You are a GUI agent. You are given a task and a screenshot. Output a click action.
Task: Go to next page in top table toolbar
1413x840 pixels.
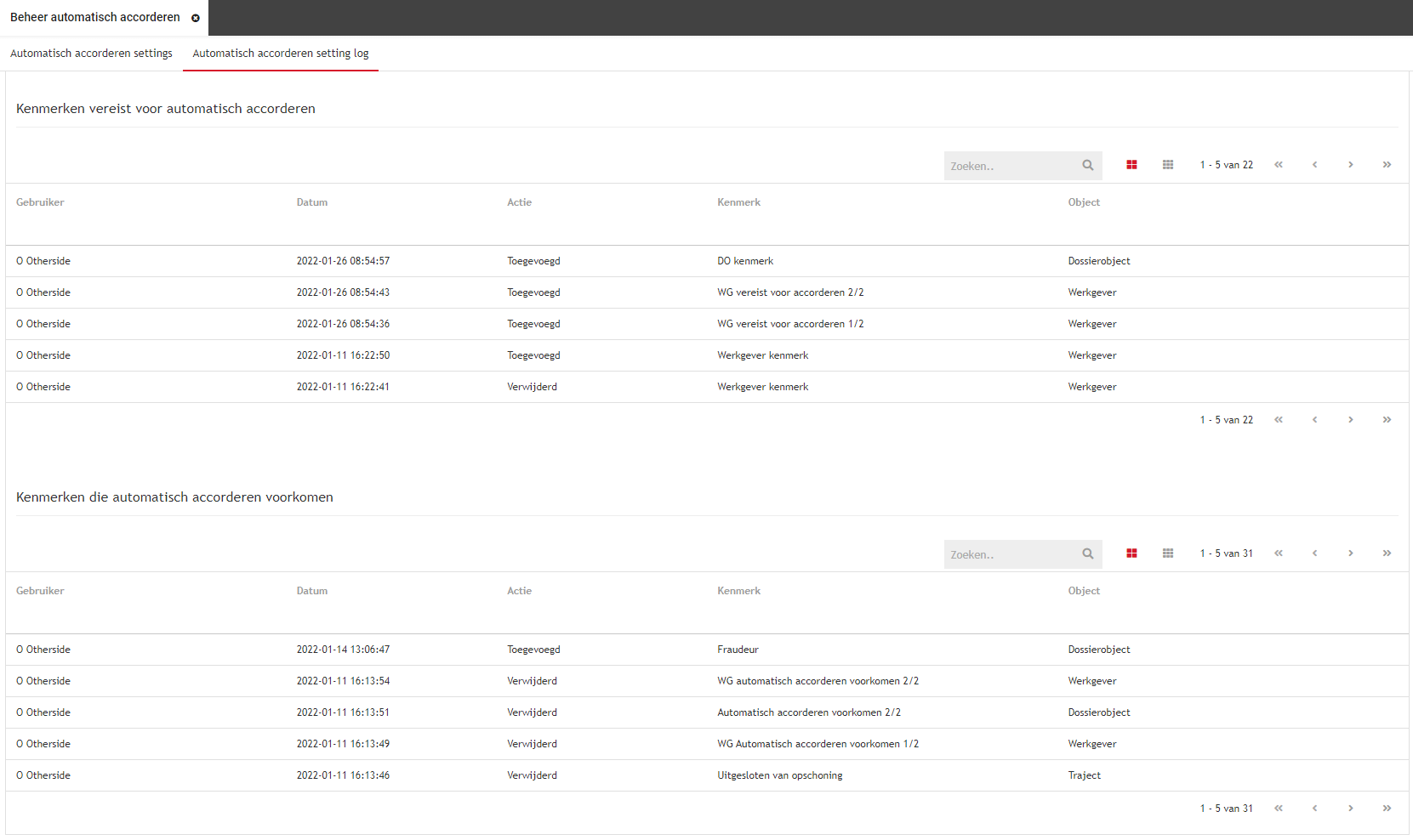click(x=1350, y=165)
